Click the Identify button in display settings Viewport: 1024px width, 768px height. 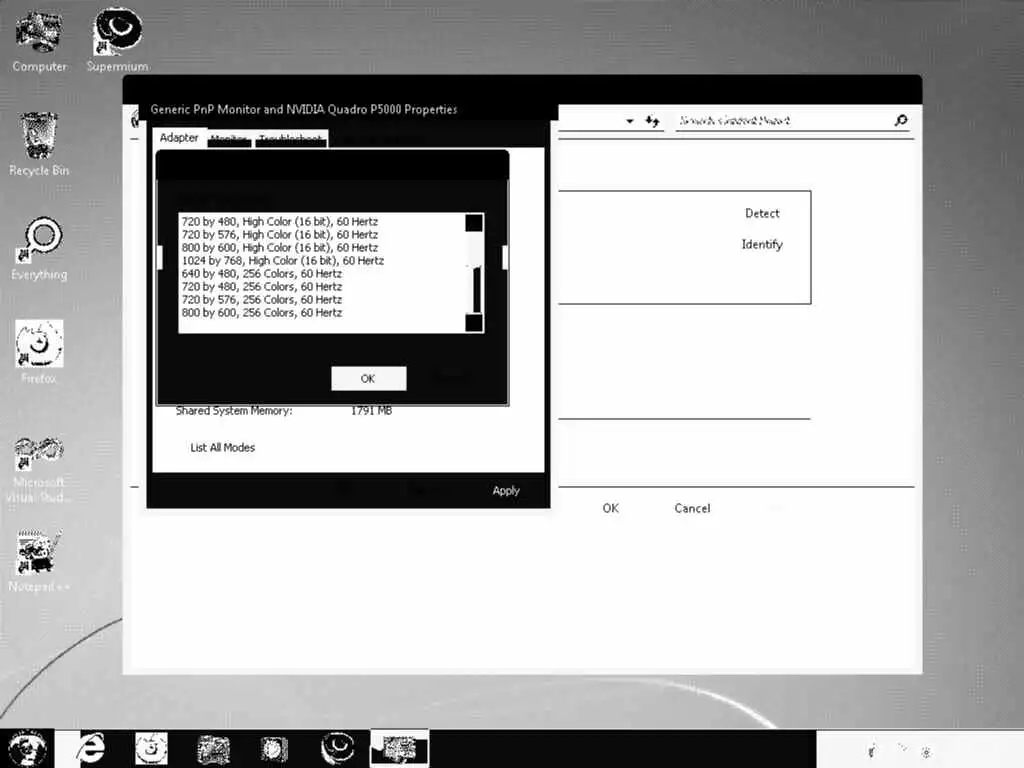click(x=762, y=244)
